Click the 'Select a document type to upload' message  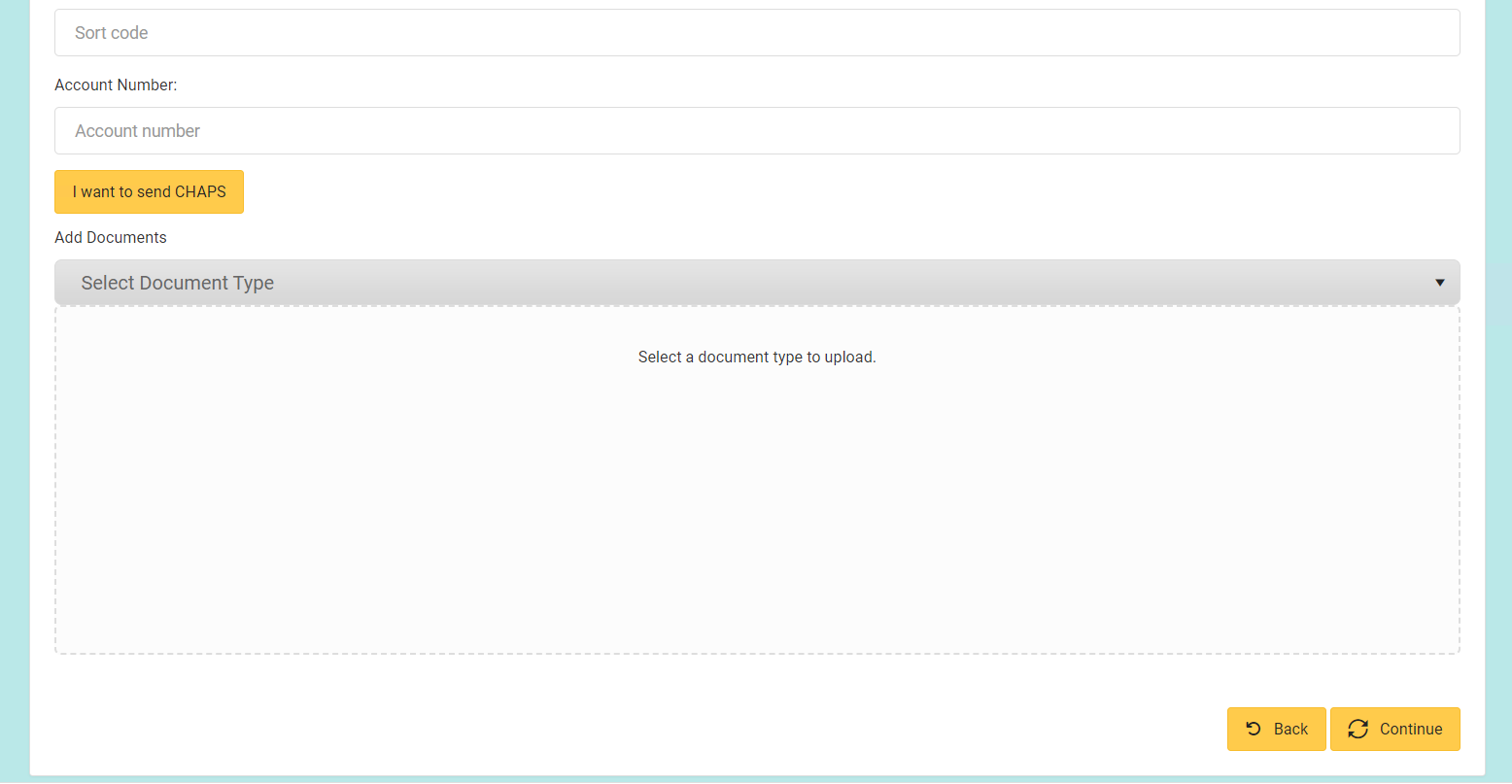tap(757, 358)
